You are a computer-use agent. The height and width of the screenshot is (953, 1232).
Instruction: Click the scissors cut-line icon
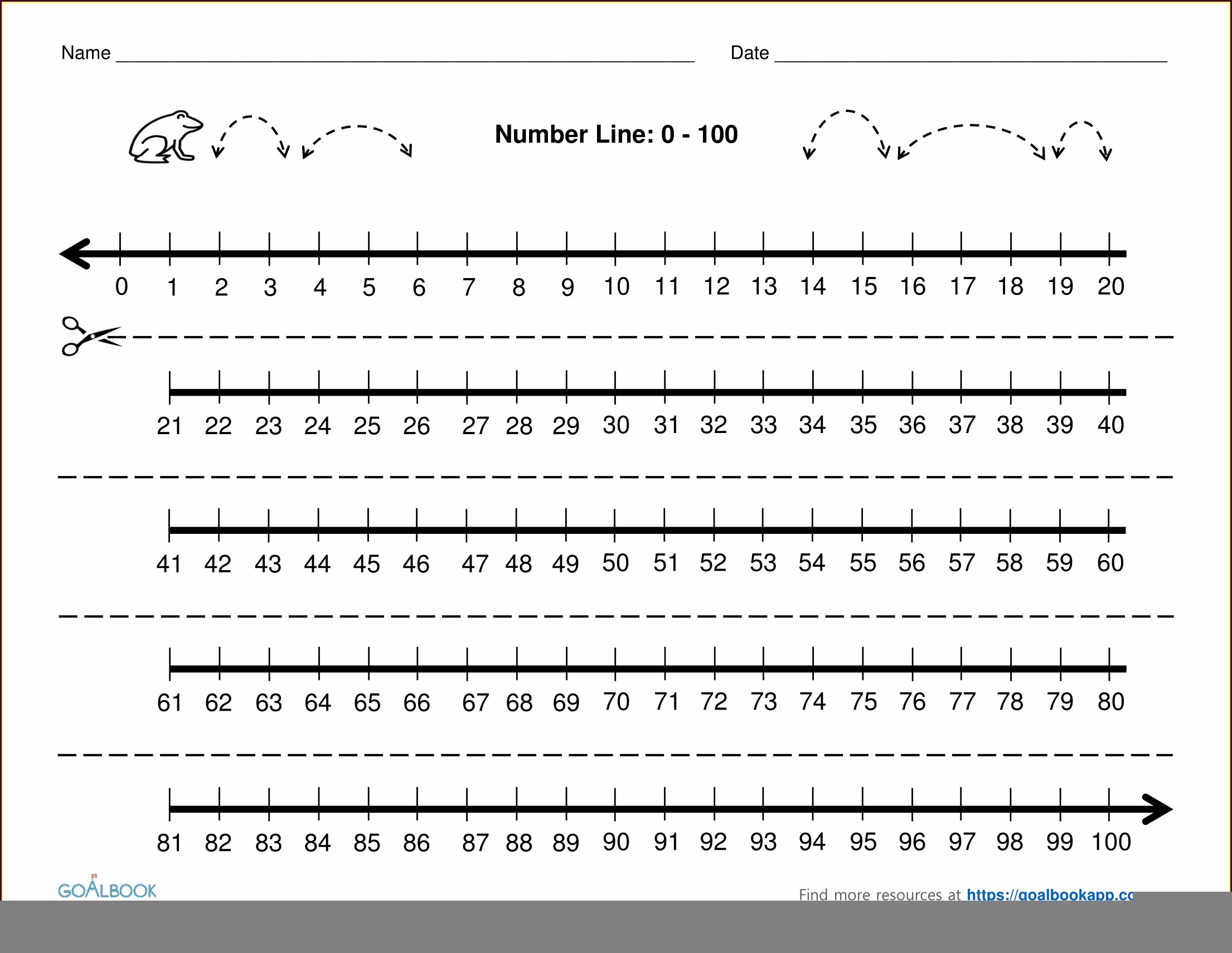click(x=90, y=336)
